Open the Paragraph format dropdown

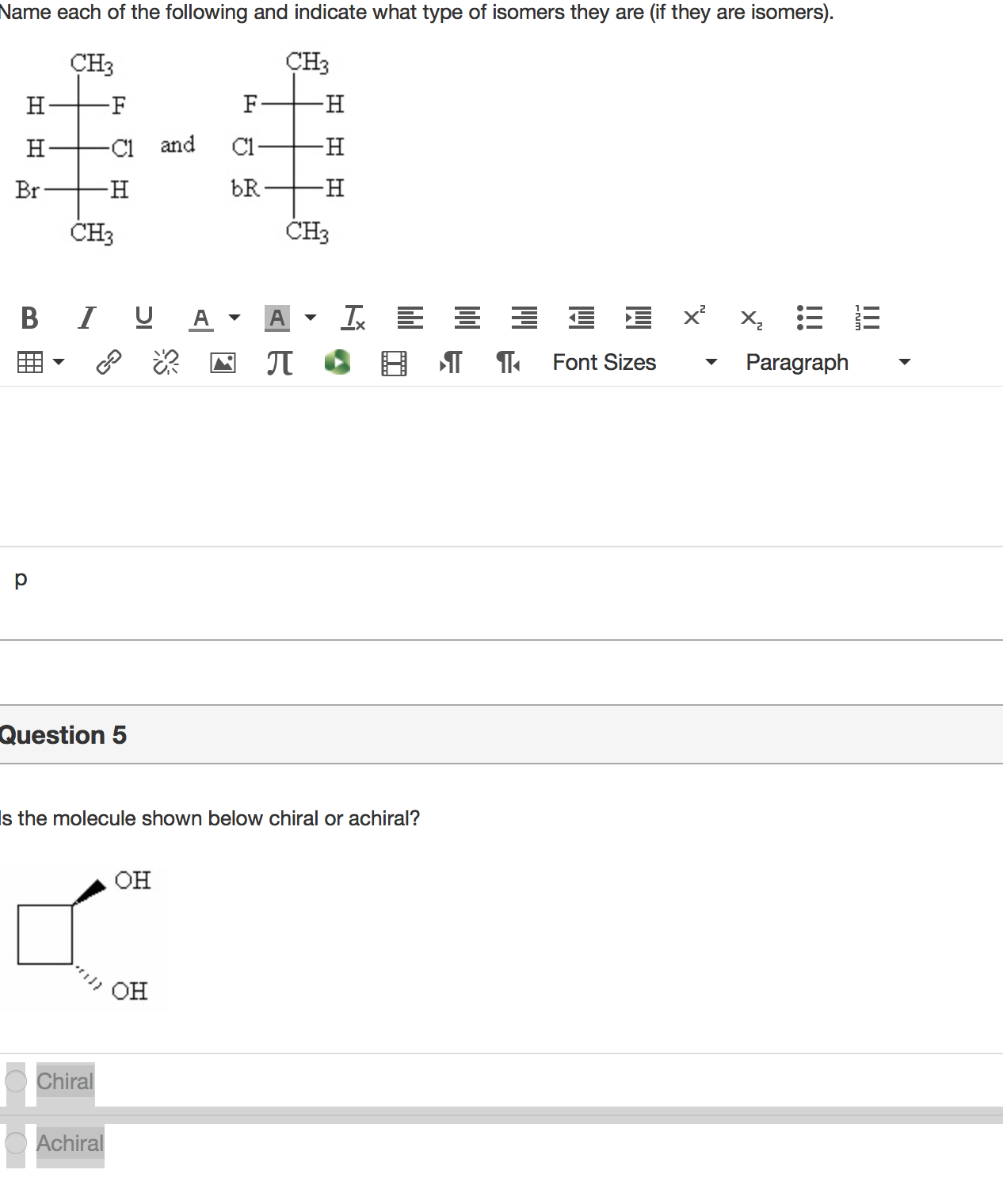pos(828,363)
